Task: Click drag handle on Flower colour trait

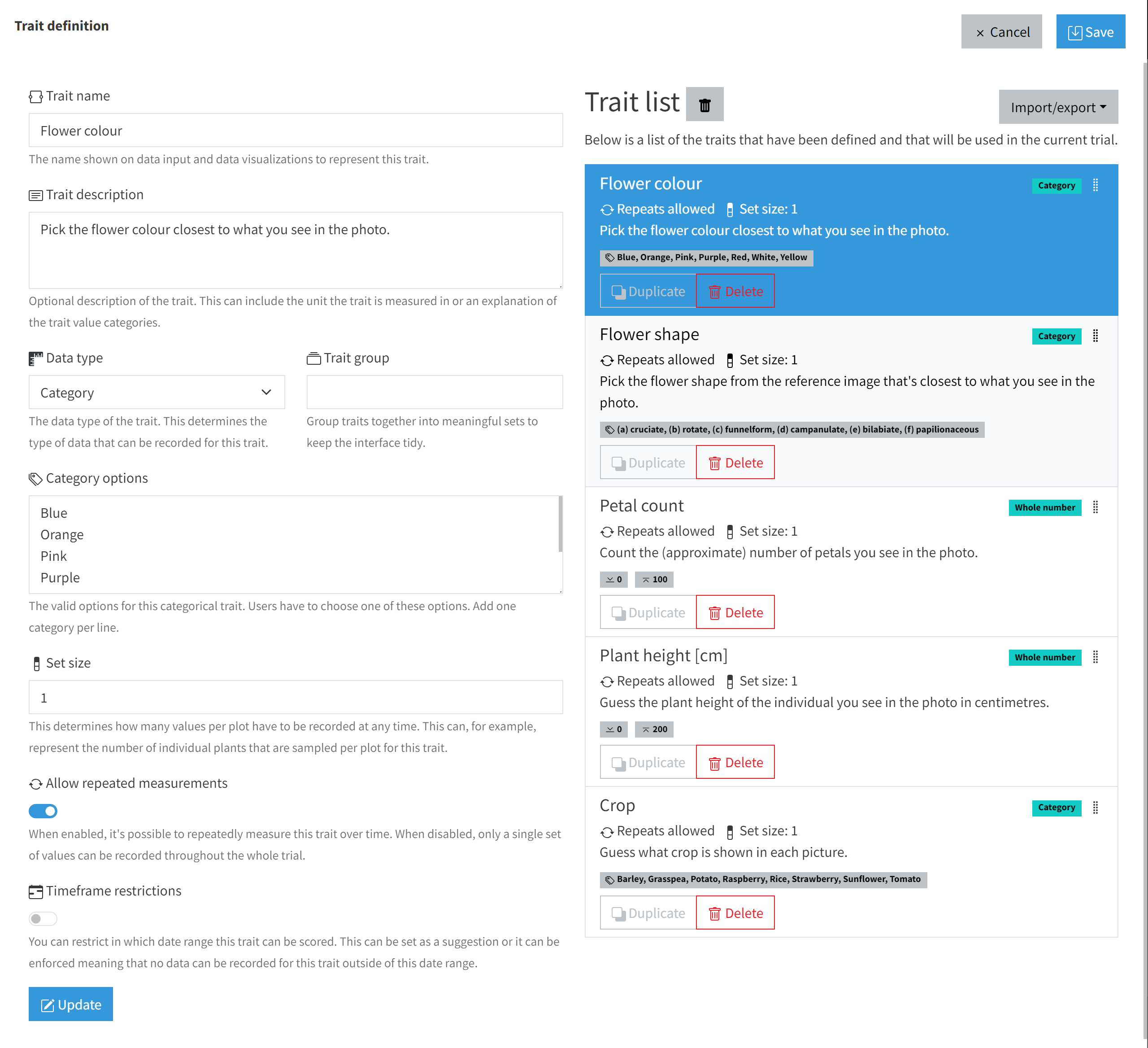Action: pos(1095,185)
